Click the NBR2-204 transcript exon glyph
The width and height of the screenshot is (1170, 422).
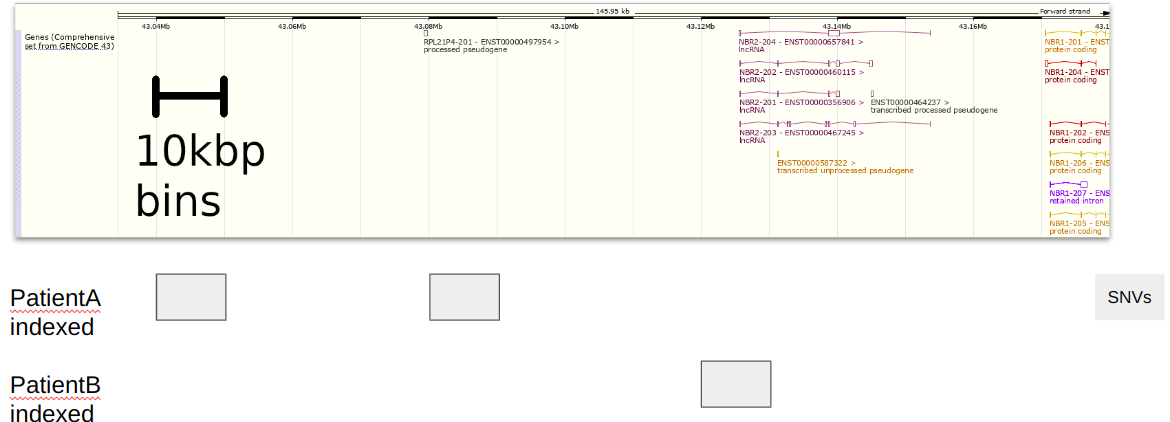[834, 33]
